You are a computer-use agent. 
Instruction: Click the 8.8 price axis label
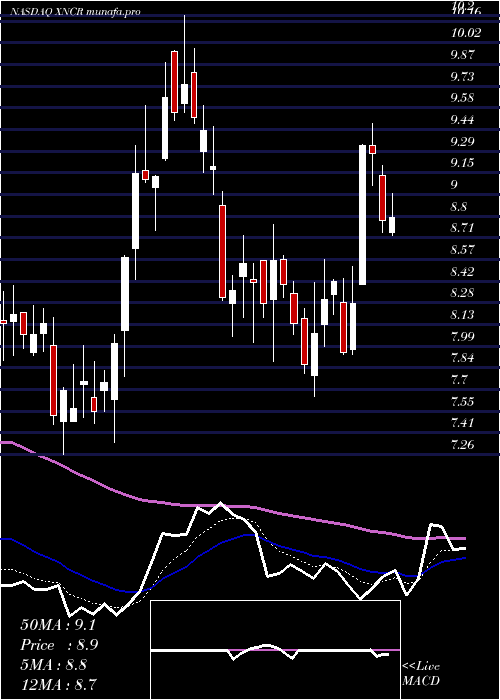[459, 207]
